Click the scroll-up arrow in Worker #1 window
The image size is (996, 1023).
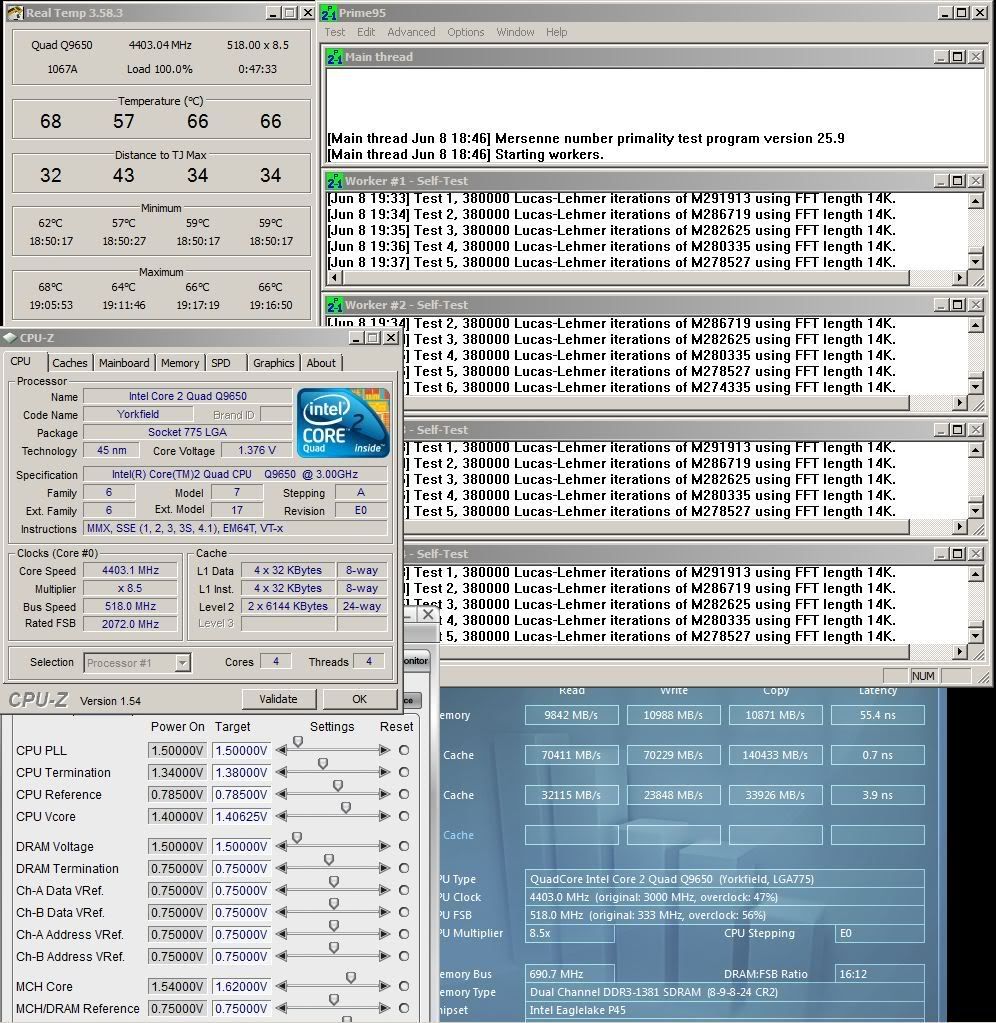(x=976, y=201)
